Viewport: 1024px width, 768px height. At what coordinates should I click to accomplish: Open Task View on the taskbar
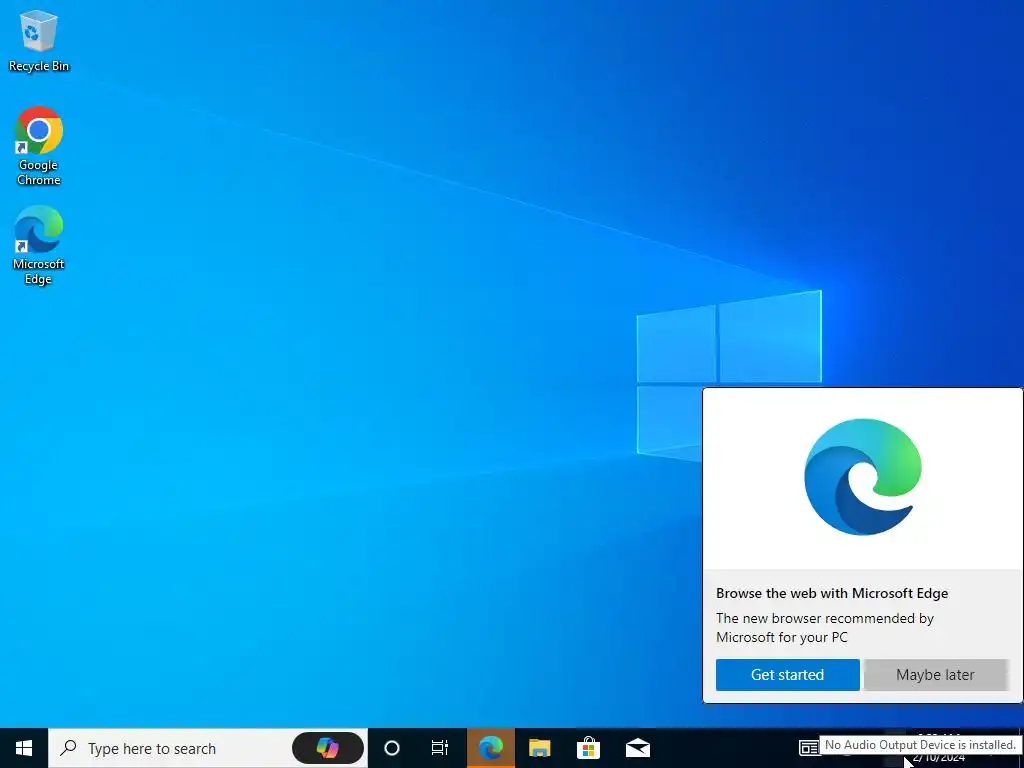440,748
